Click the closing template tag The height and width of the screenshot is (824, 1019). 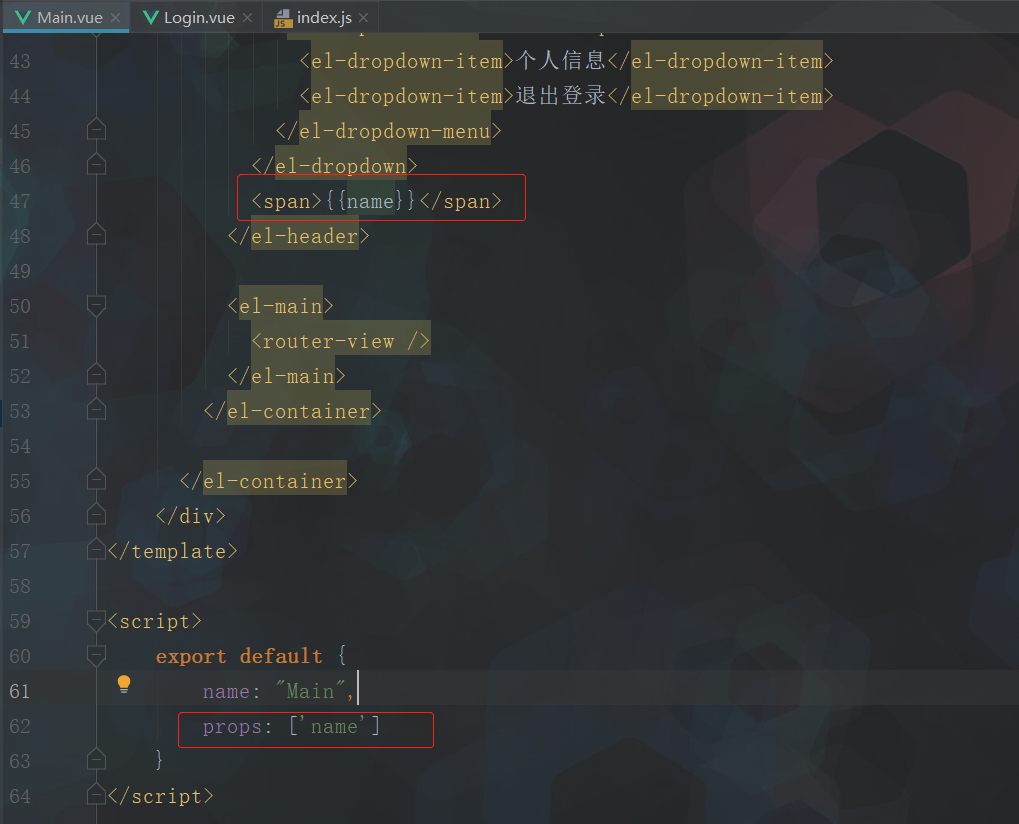(173, 551)
